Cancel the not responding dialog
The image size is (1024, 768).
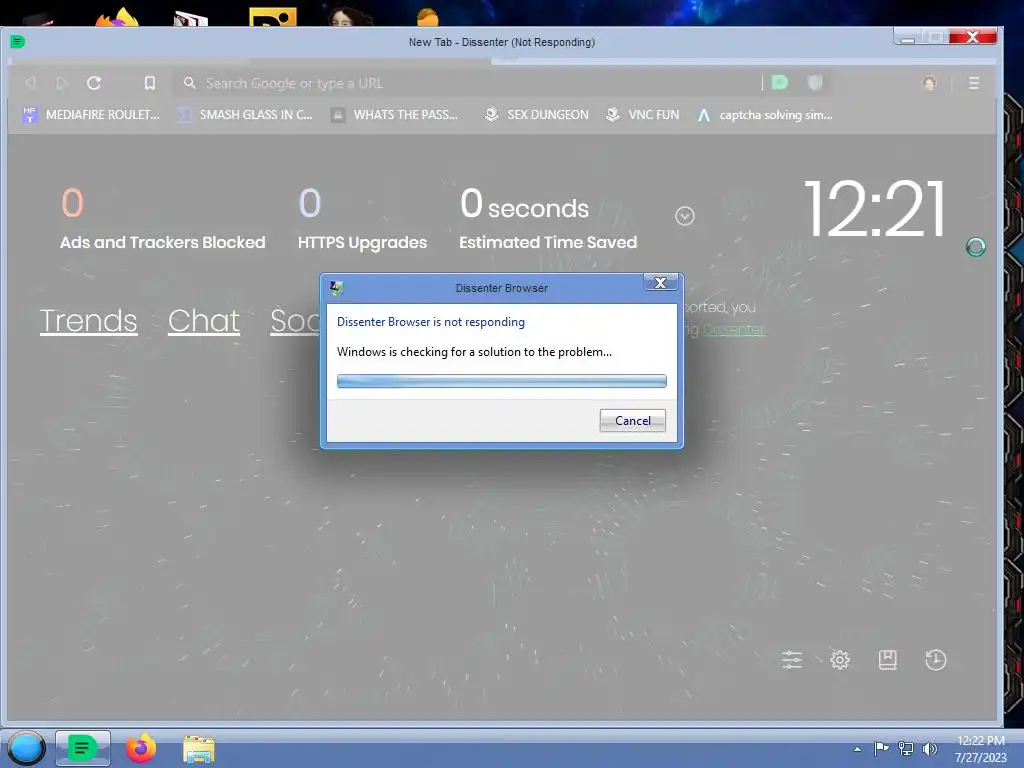click(x=632, y=421)
